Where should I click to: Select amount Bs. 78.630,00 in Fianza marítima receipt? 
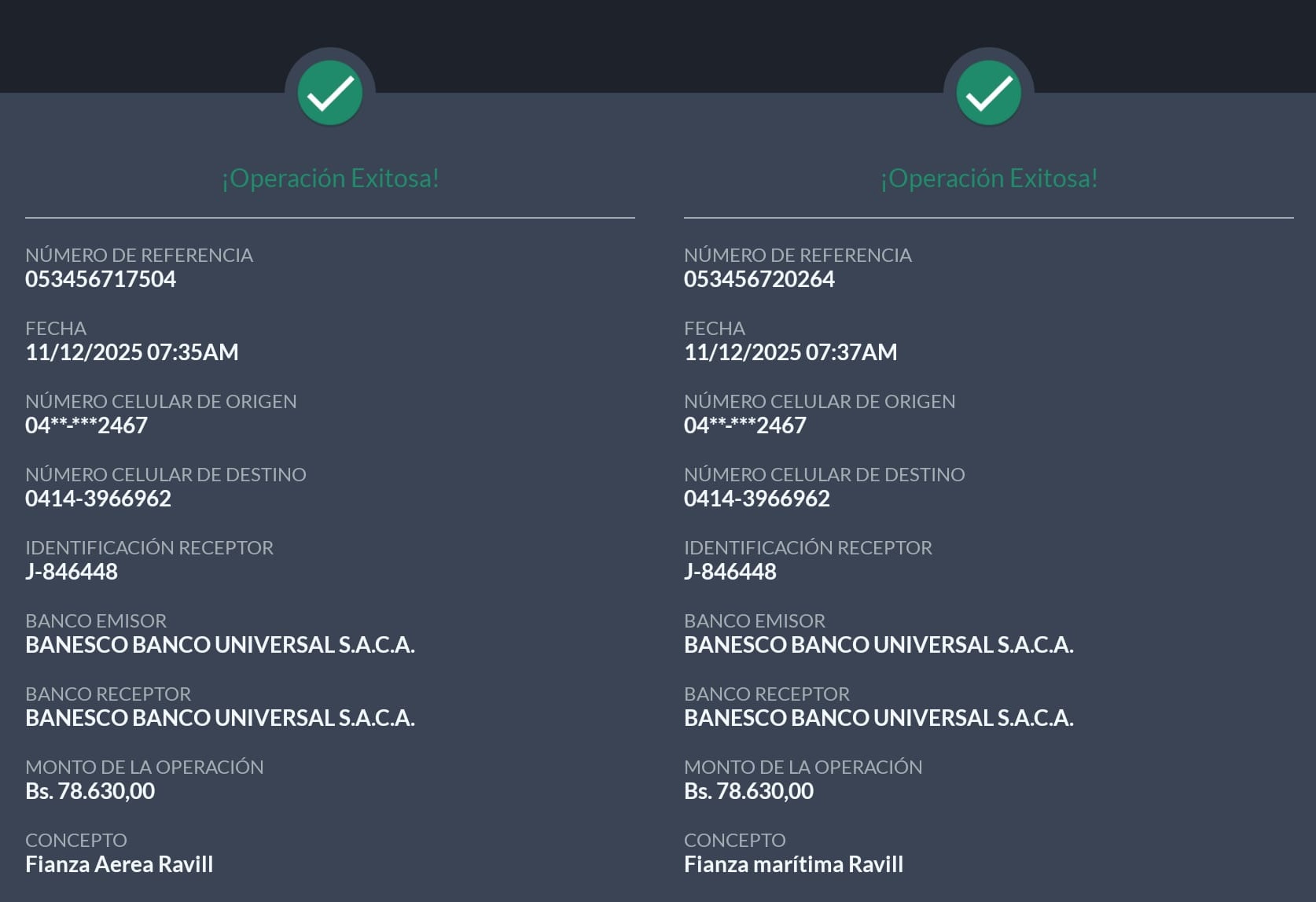(x=749, y=791)
